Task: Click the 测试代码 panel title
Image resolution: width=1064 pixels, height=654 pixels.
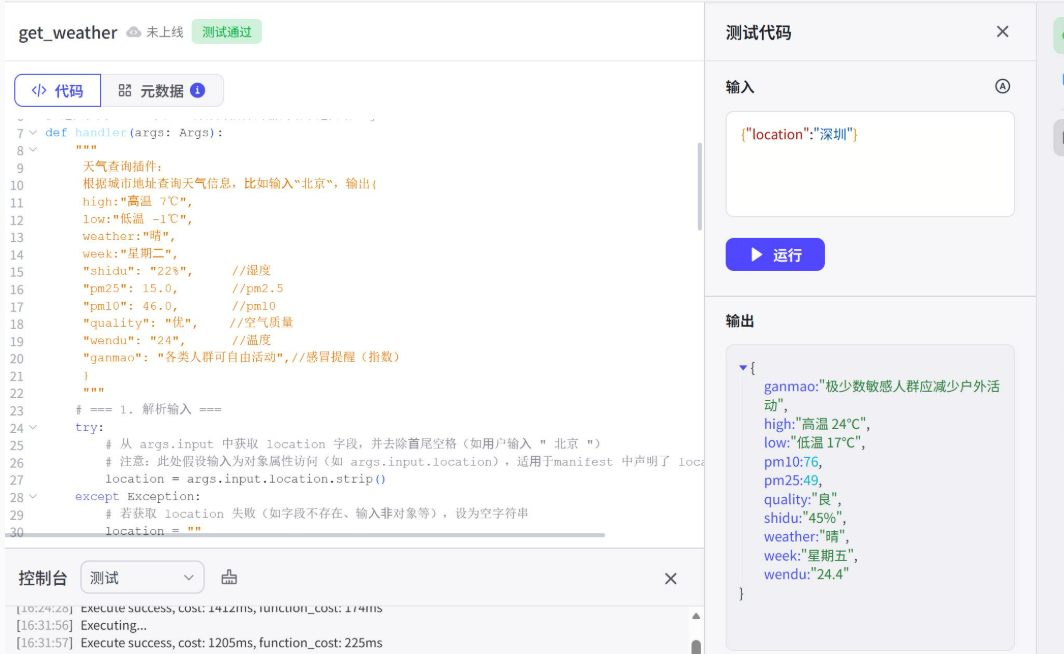Action: pyautogui.click(x=758, y=33)
